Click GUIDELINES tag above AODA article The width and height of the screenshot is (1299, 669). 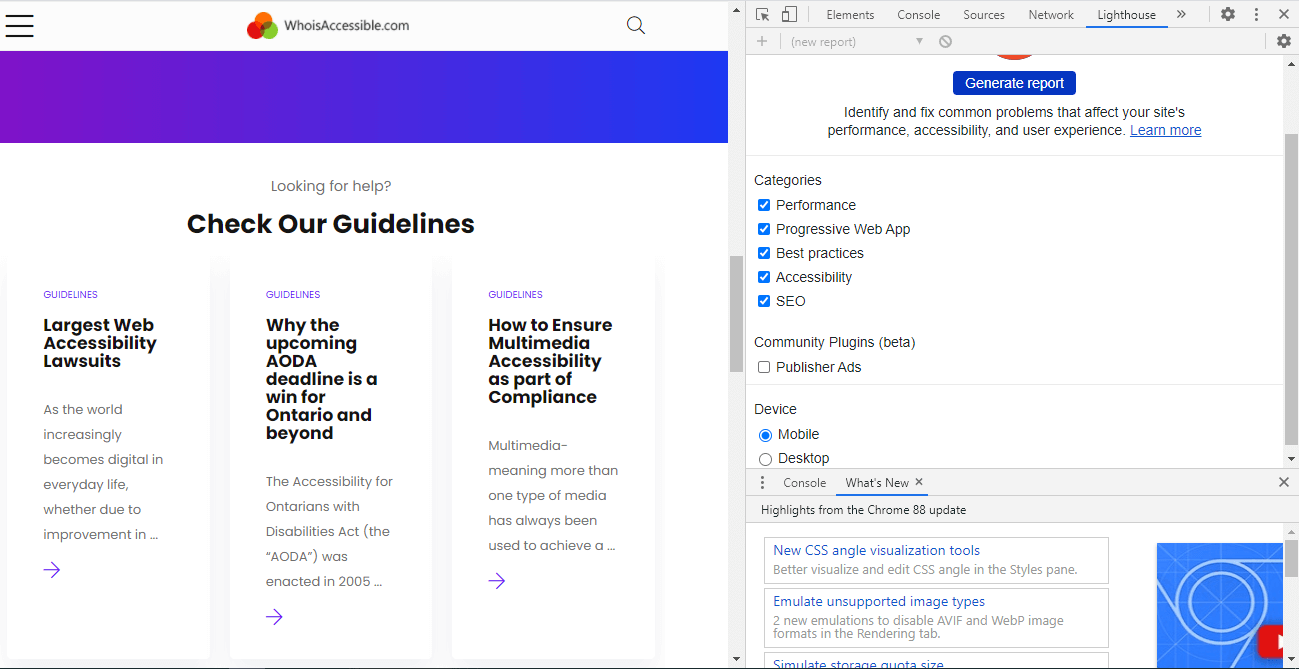point(293,295)
